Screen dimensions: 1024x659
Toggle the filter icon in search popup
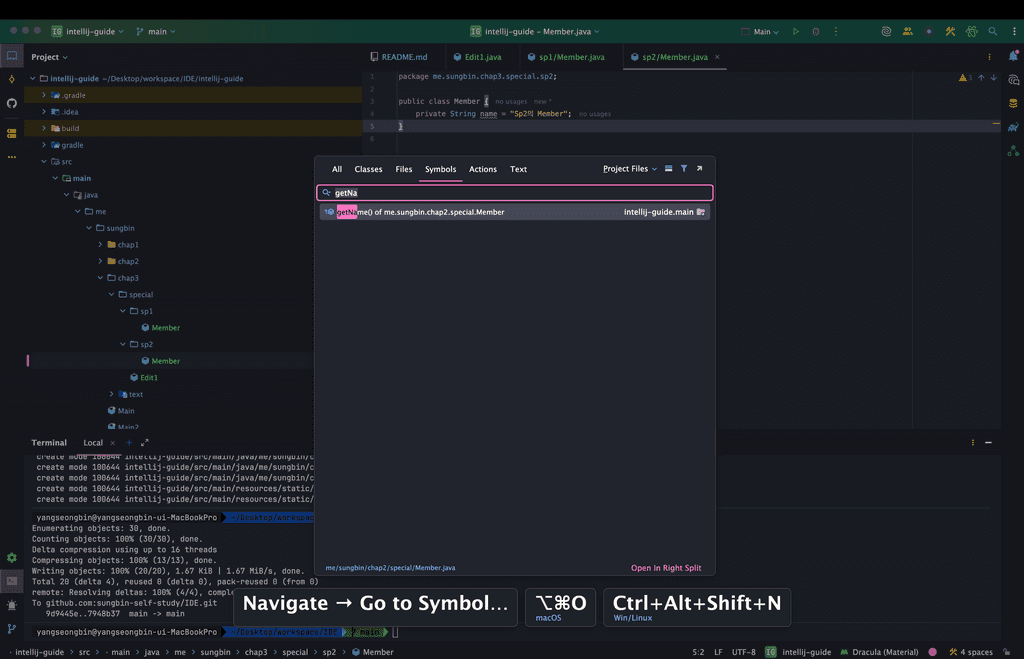684,169
